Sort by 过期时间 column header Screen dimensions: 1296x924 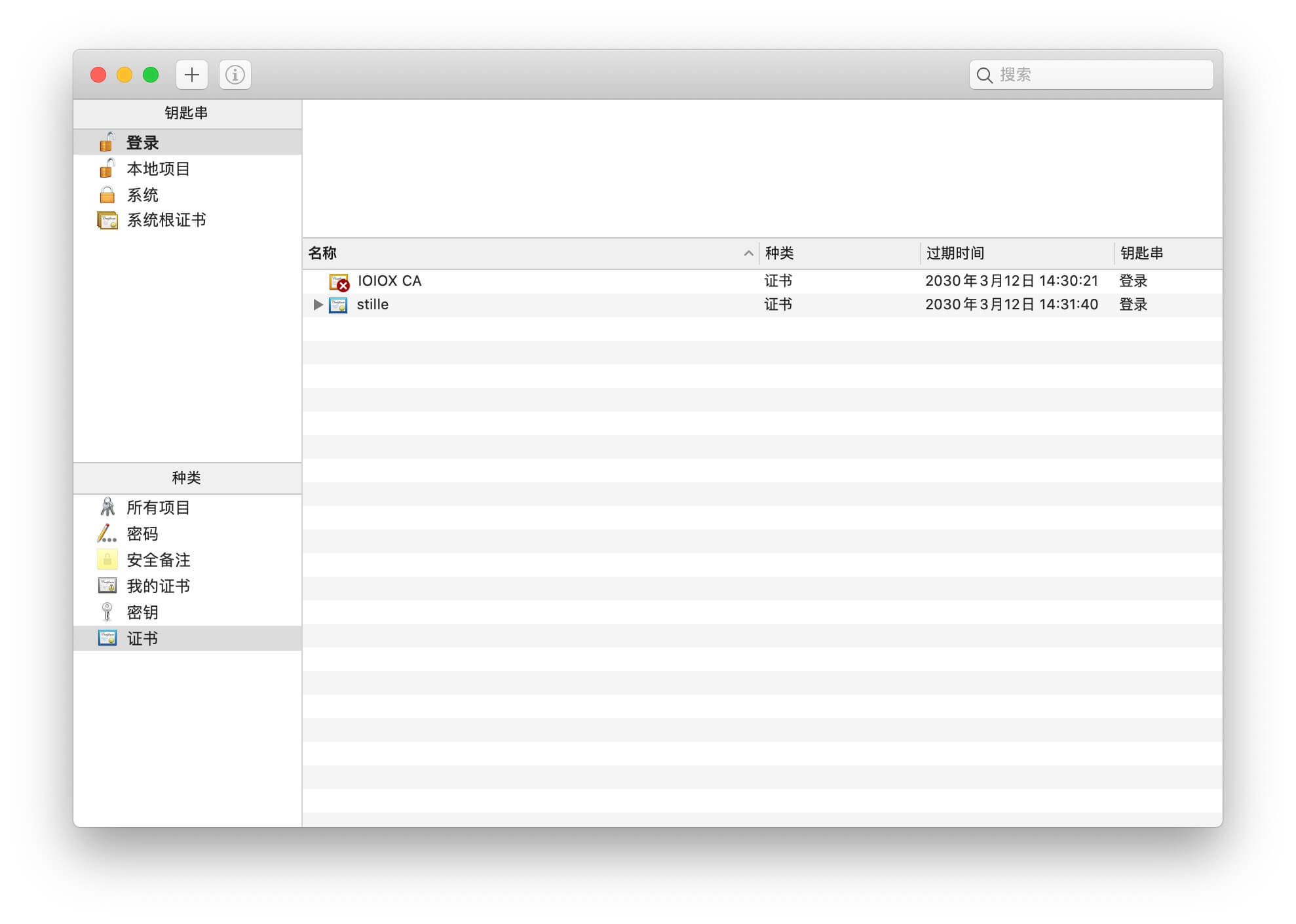[x=955, y=253]
